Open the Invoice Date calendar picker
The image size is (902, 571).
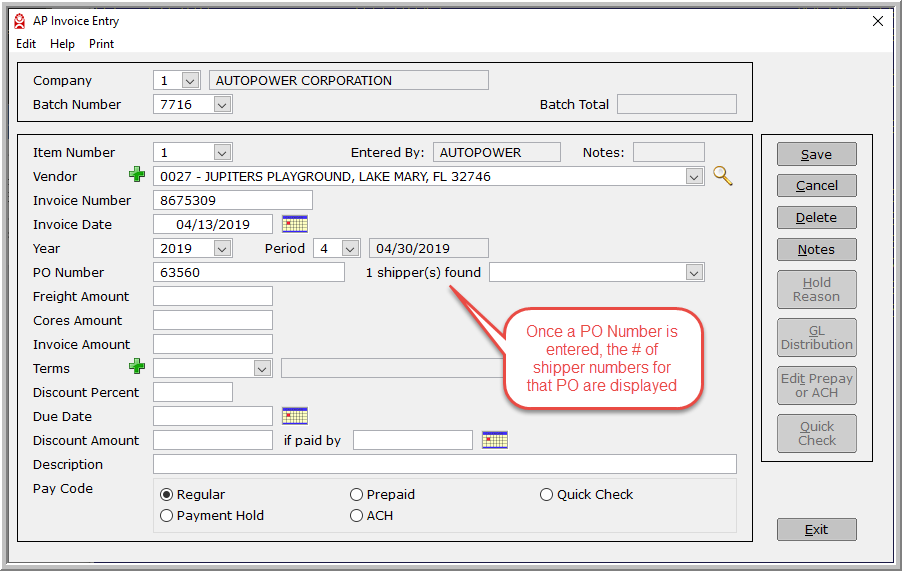[295, 224]
